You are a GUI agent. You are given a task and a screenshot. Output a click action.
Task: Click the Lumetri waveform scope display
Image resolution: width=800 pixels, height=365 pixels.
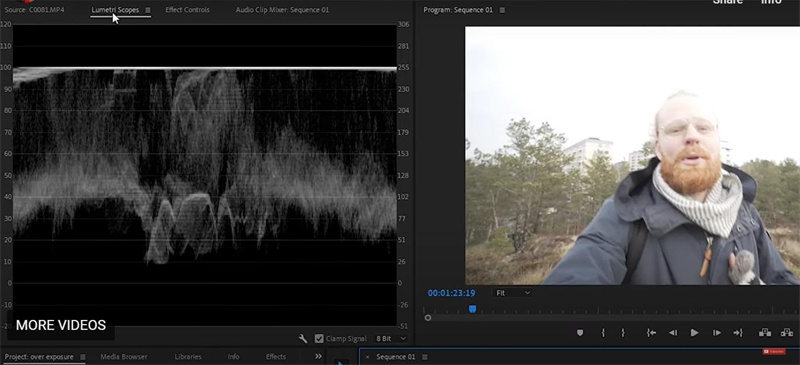[205, 175]
